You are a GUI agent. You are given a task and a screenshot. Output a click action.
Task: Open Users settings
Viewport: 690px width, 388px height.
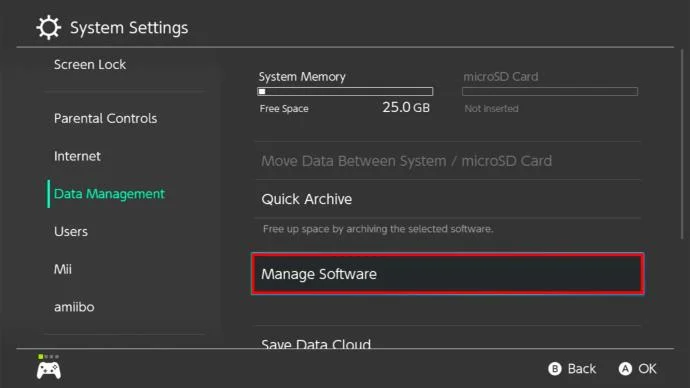pos(71,231)
